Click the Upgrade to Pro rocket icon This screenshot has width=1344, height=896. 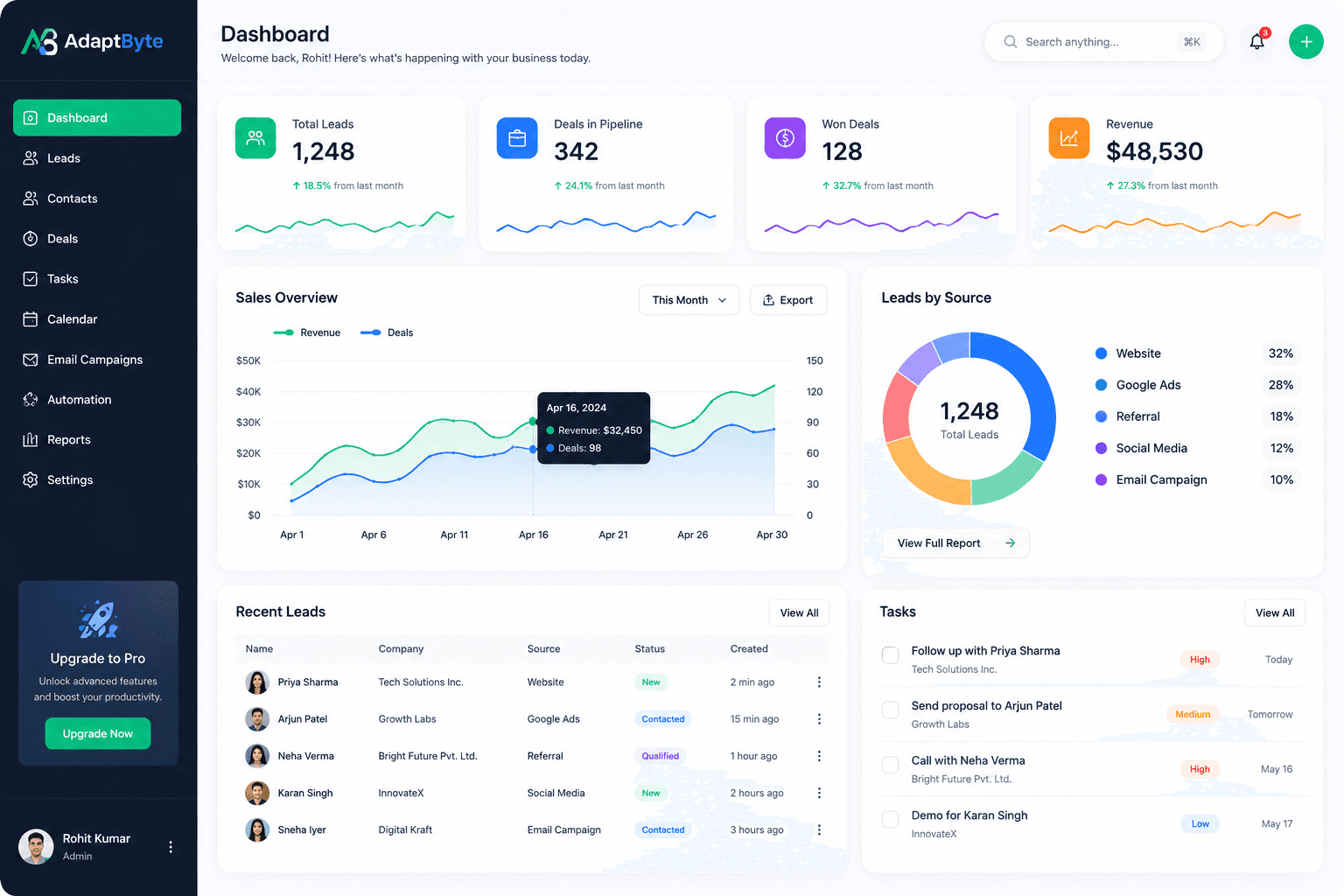coord(98,619)
